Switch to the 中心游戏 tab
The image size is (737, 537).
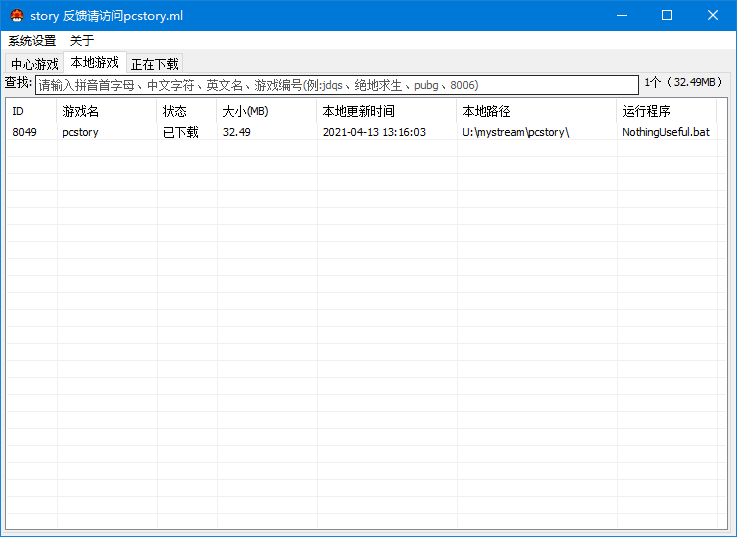click(35, 64)
